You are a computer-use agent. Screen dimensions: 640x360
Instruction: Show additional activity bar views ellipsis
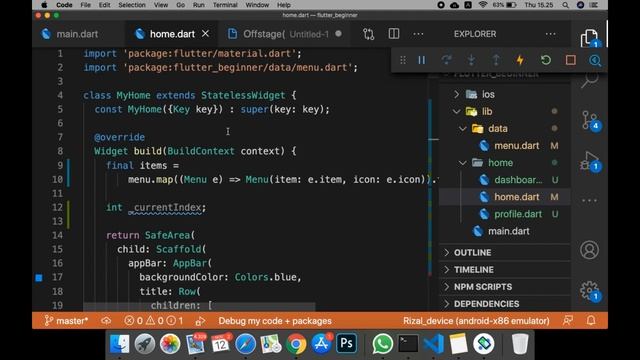pos(589,200)
